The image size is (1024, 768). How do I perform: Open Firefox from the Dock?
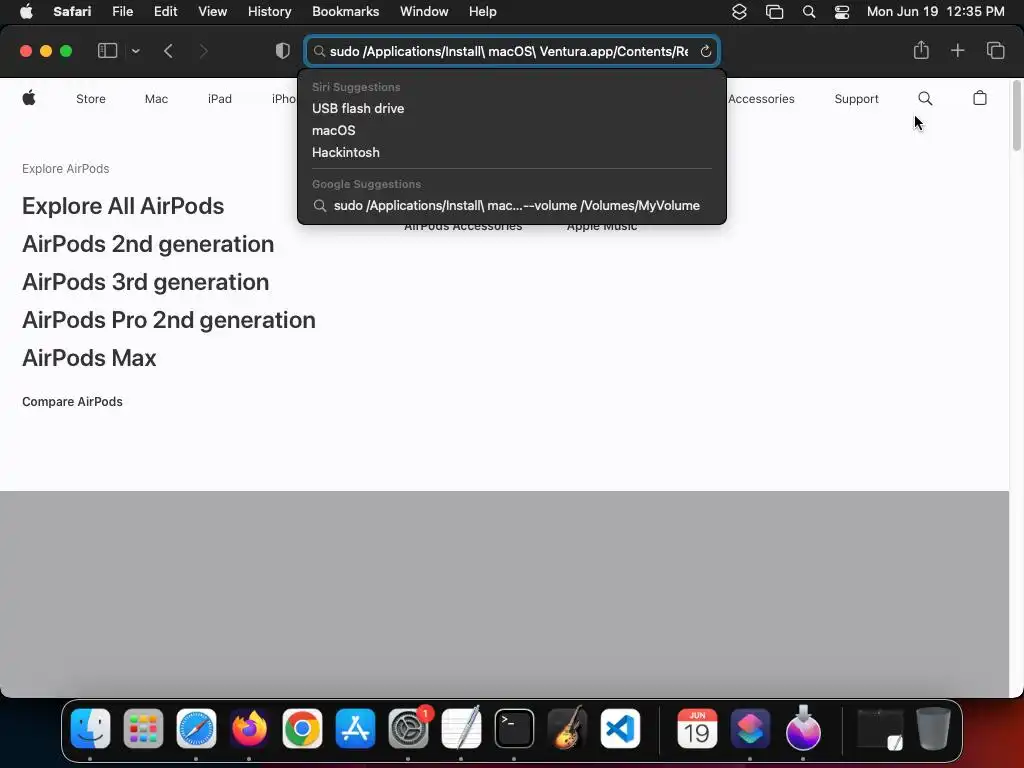(x=249, y=728)
